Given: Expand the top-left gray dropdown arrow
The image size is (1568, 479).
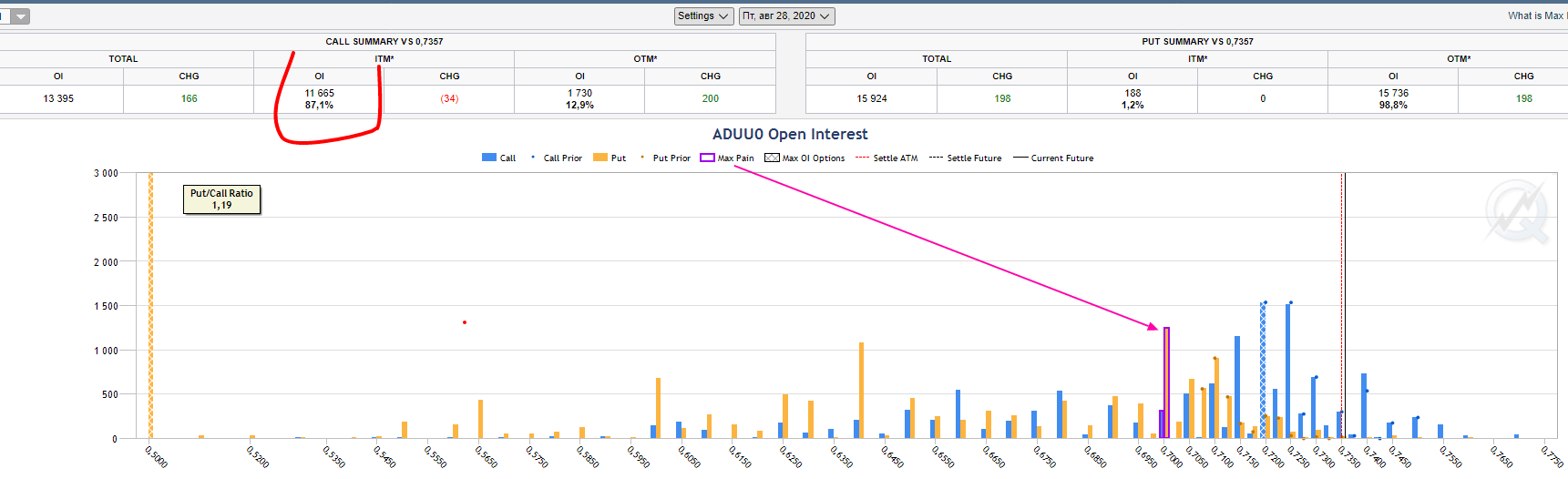Looking at the screenshot, I should [20, 16].
